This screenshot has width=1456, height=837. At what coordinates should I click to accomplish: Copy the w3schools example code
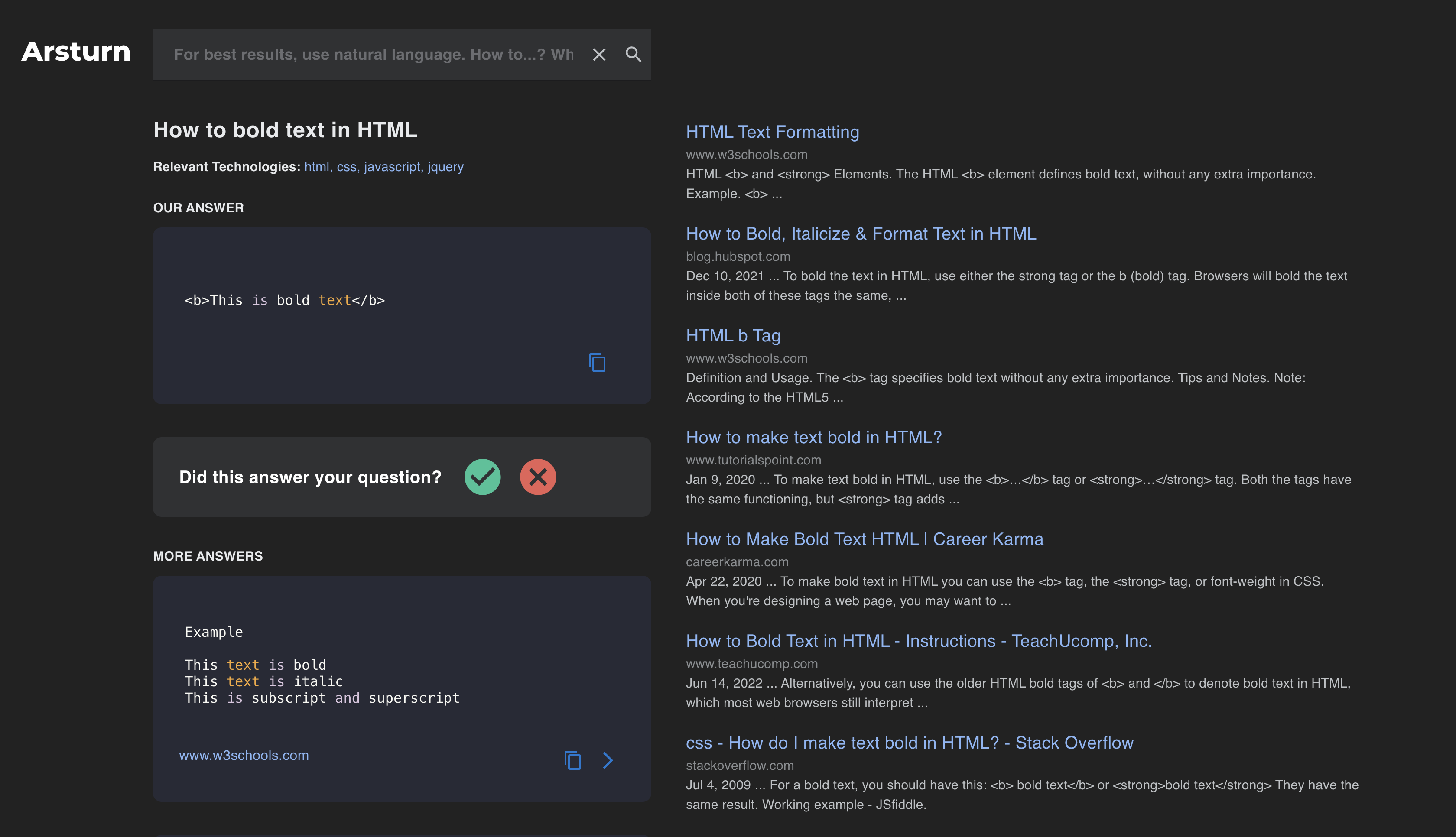point(572,760)
